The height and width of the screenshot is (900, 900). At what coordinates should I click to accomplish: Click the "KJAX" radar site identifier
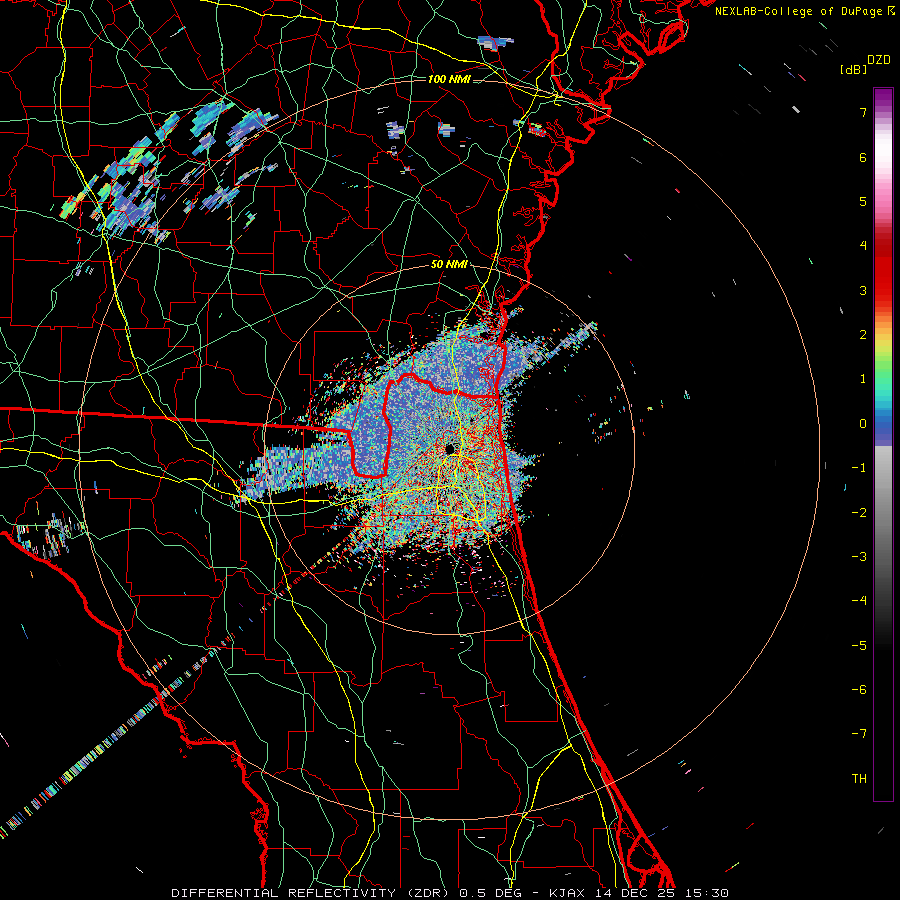pos(567,893)
